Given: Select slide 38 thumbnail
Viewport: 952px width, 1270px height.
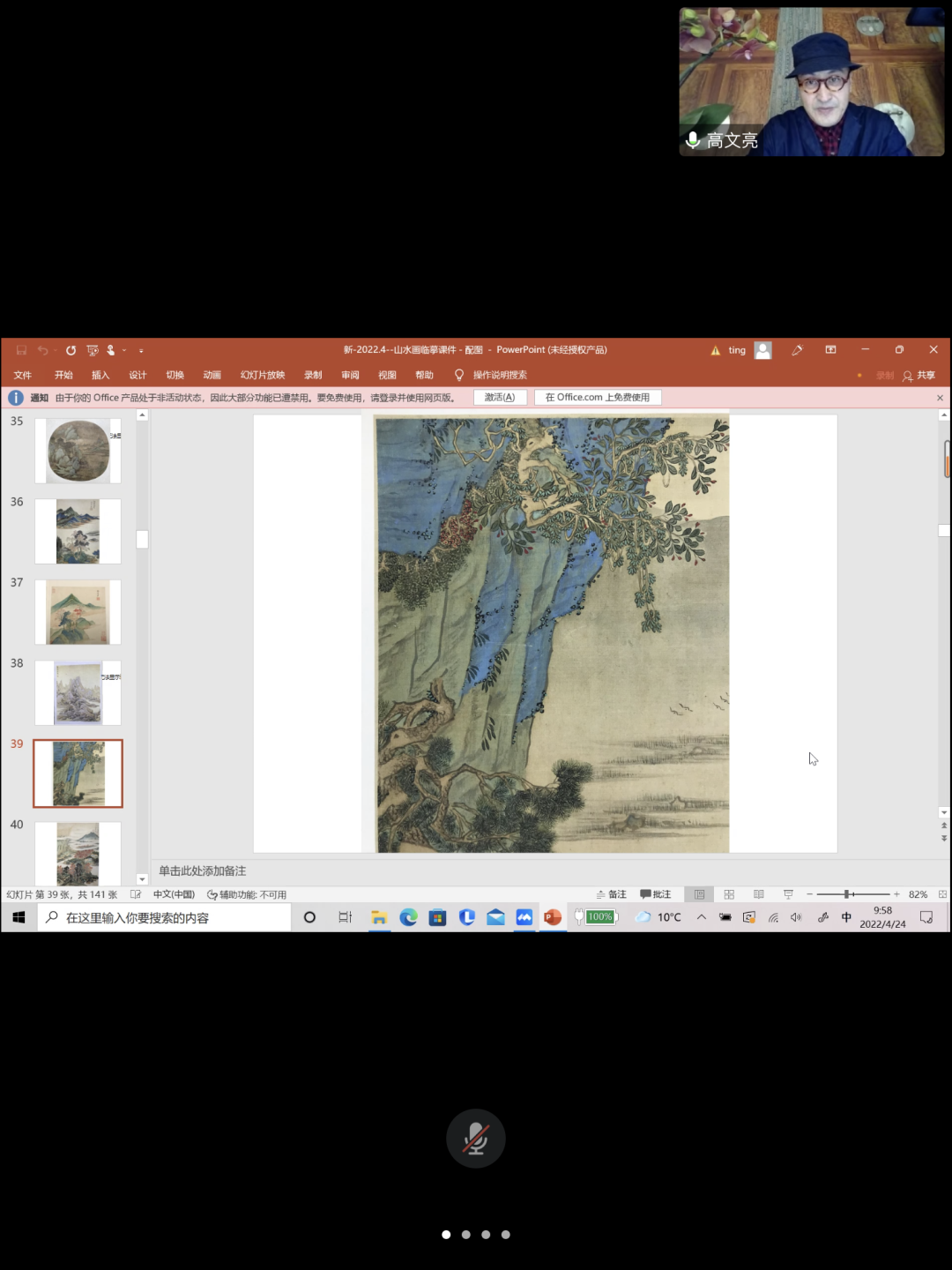Looking at the screenshot, I should 78,692.
